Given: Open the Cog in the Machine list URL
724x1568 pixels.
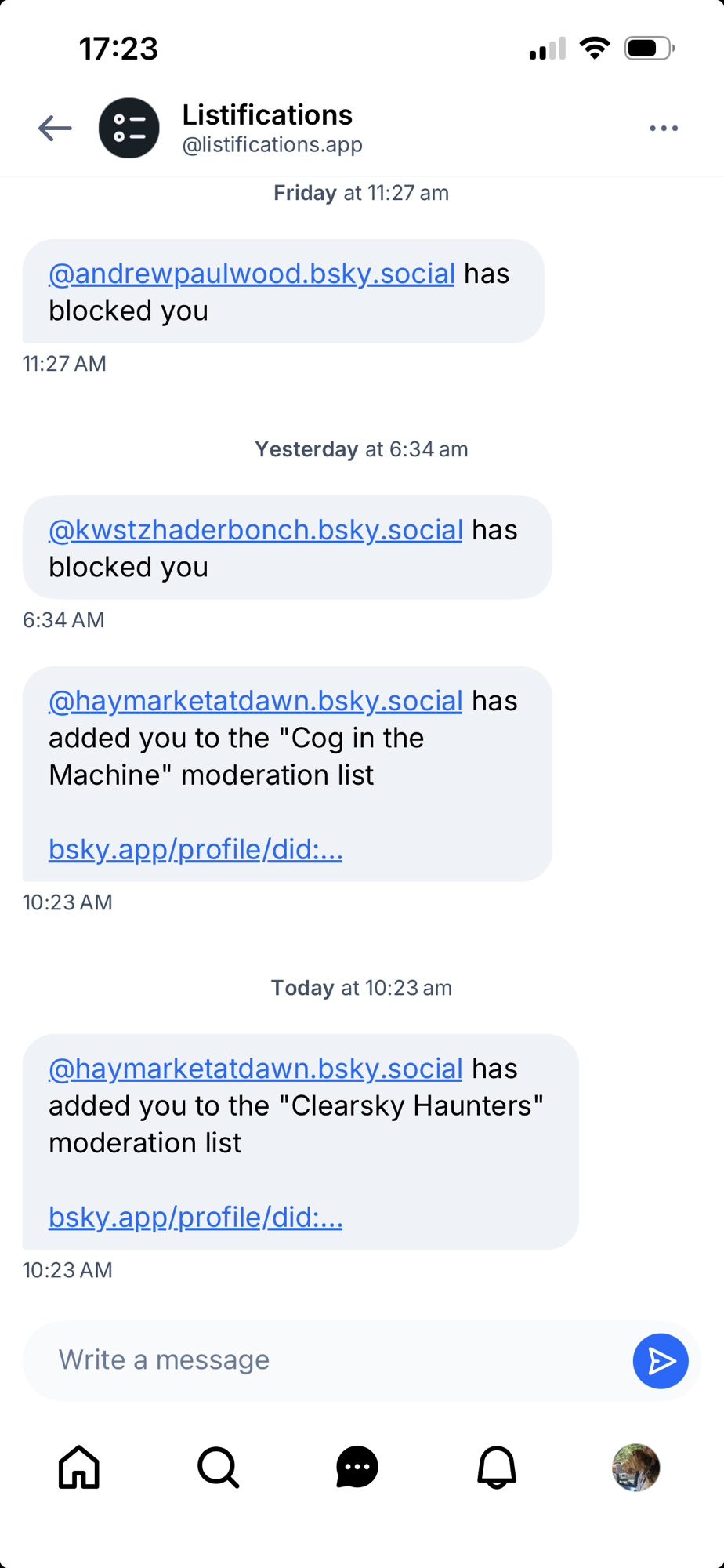Looking at the screenshot, I should 196,849.
